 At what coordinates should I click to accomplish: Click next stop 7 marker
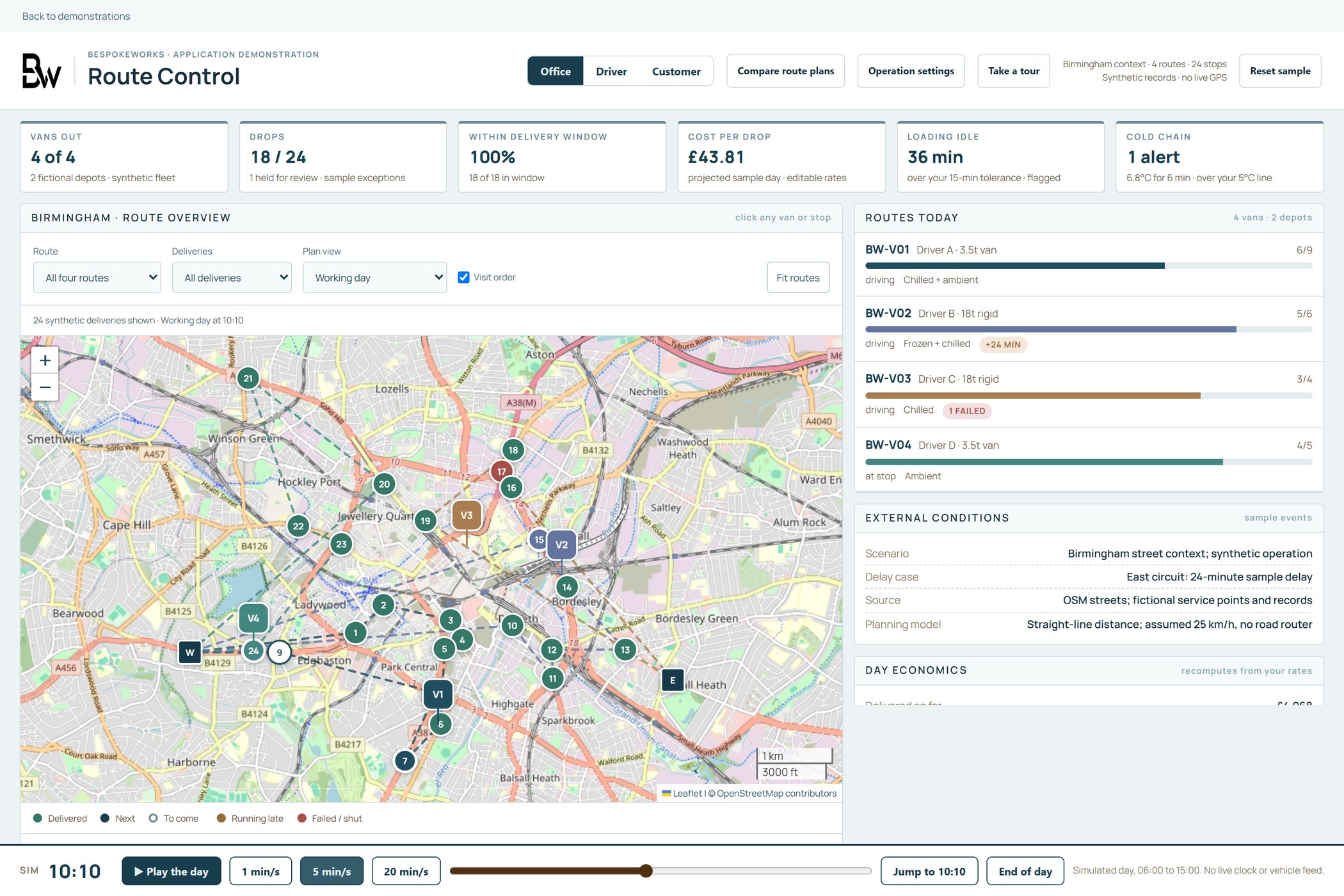point(404,761)
